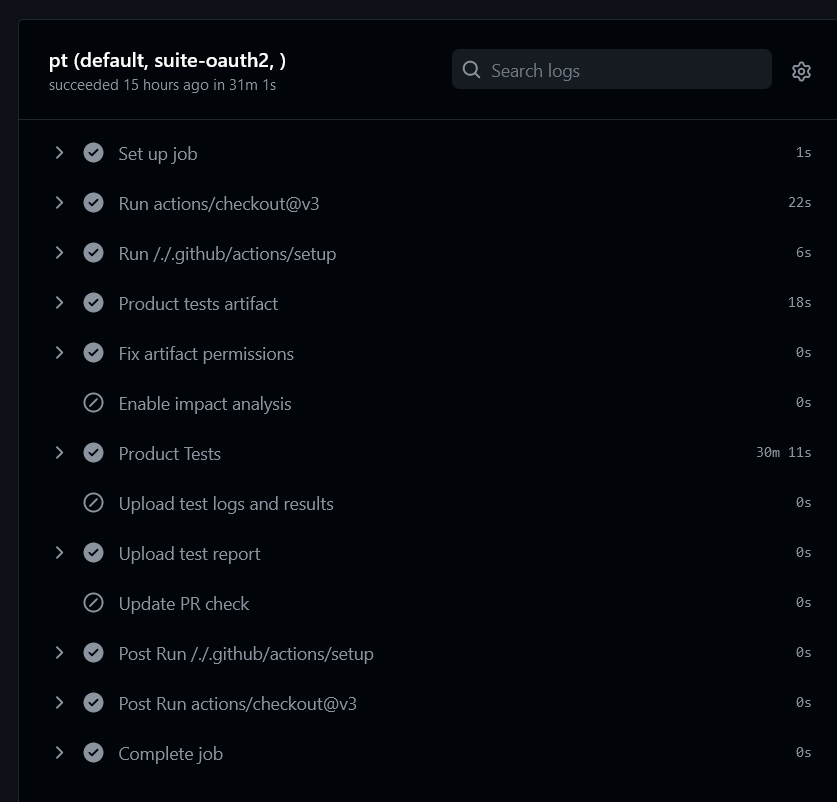Click success icon beside Run /./.github/actions/setup
837x802 pixels.
pyautogui.click(x=93, y=253)
